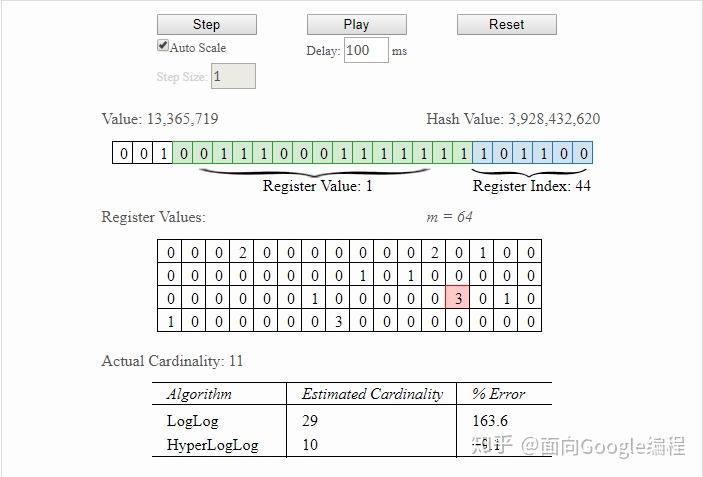The width and height of the screenshot is (703, 477).
Task: Select the Hash Value: 3,928,432,620 text
Action: point(513,119)
